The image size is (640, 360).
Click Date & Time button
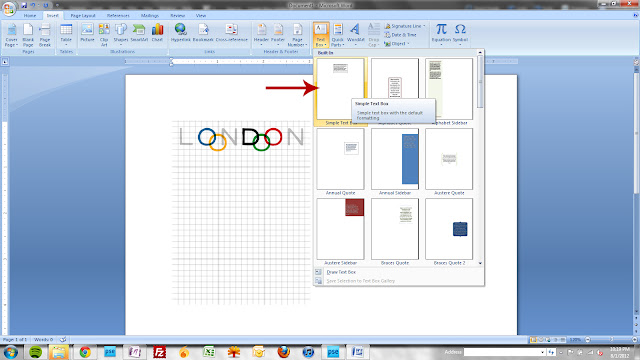(x=400, y=35)
